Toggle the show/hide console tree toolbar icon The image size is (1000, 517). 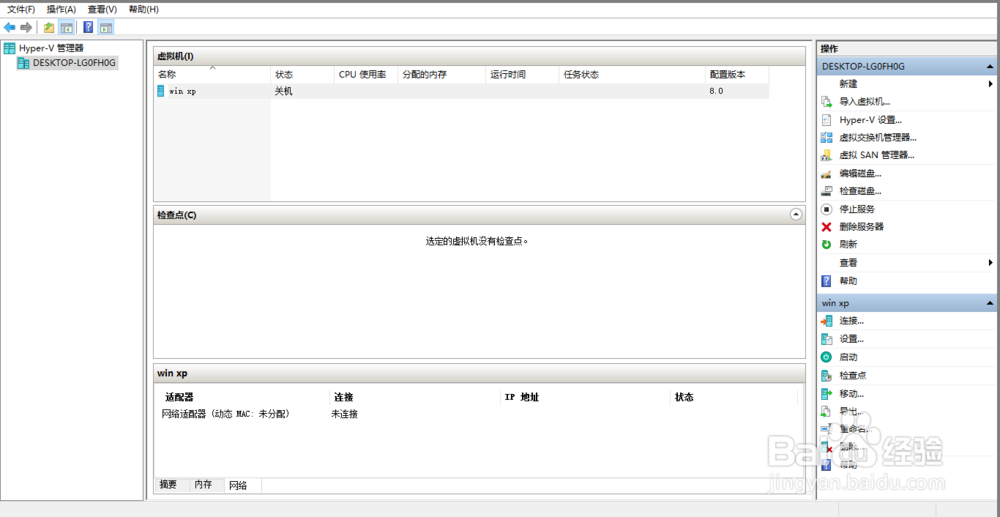pyautogui.click(x=66, y=27)
